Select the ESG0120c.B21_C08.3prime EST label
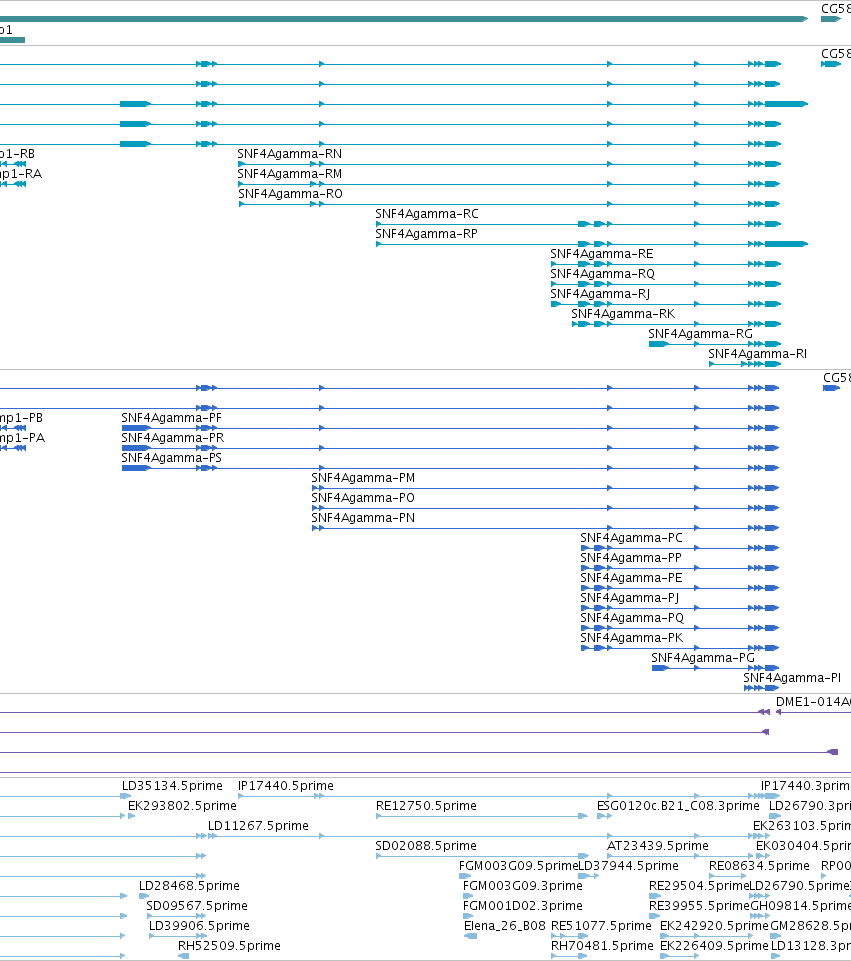The height and width of the screenshot is (961, 851). coord(678,806)
